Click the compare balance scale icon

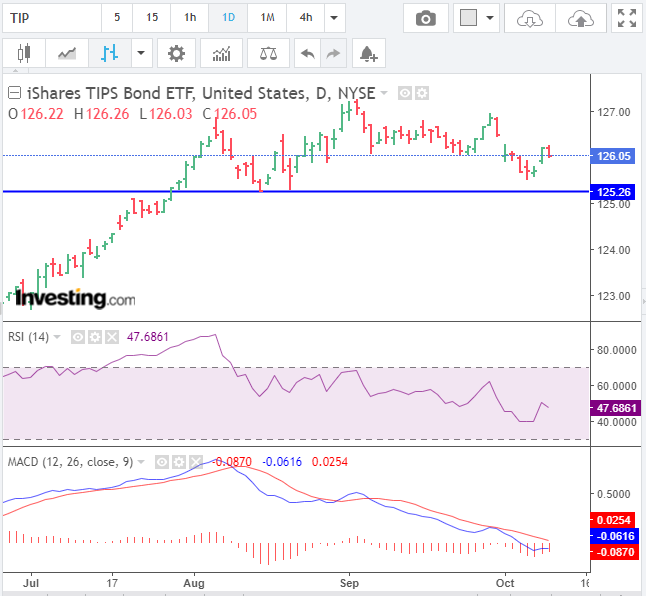268,53
